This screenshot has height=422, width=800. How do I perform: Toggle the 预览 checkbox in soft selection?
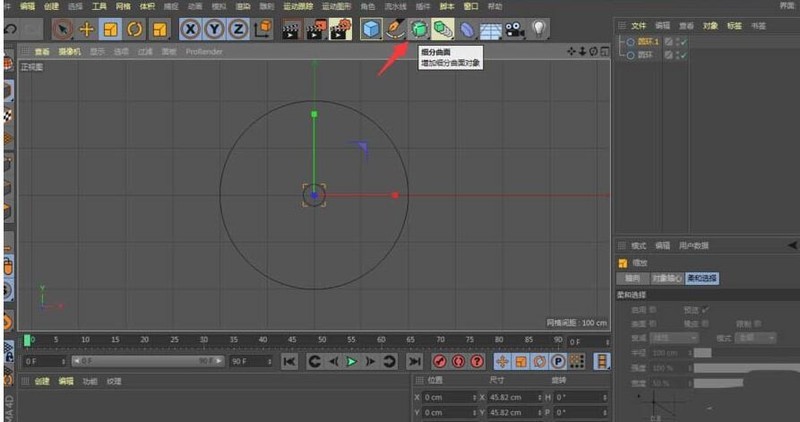click(705, 310)
